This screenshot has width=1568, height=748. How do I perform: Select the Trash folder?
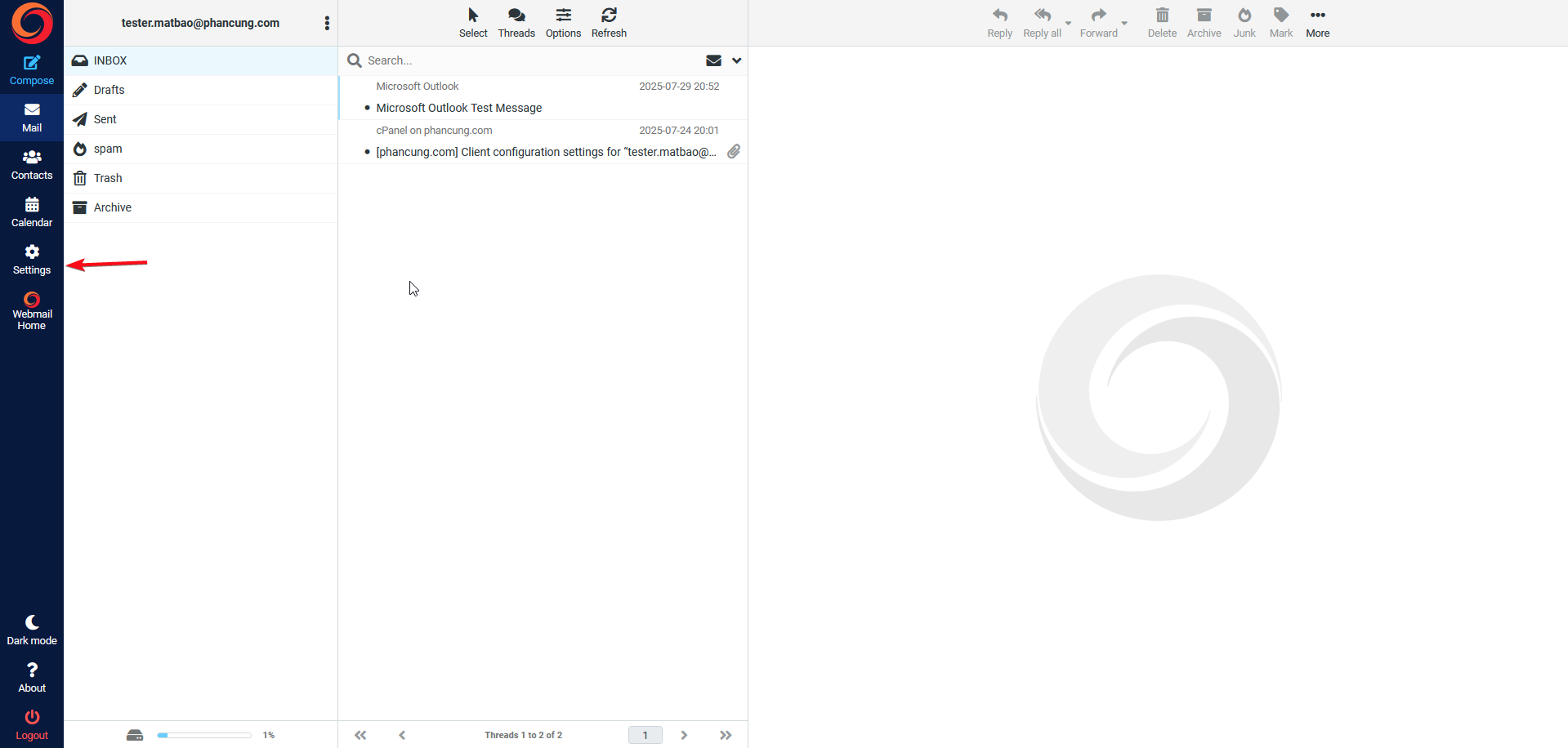coord(108,178)
